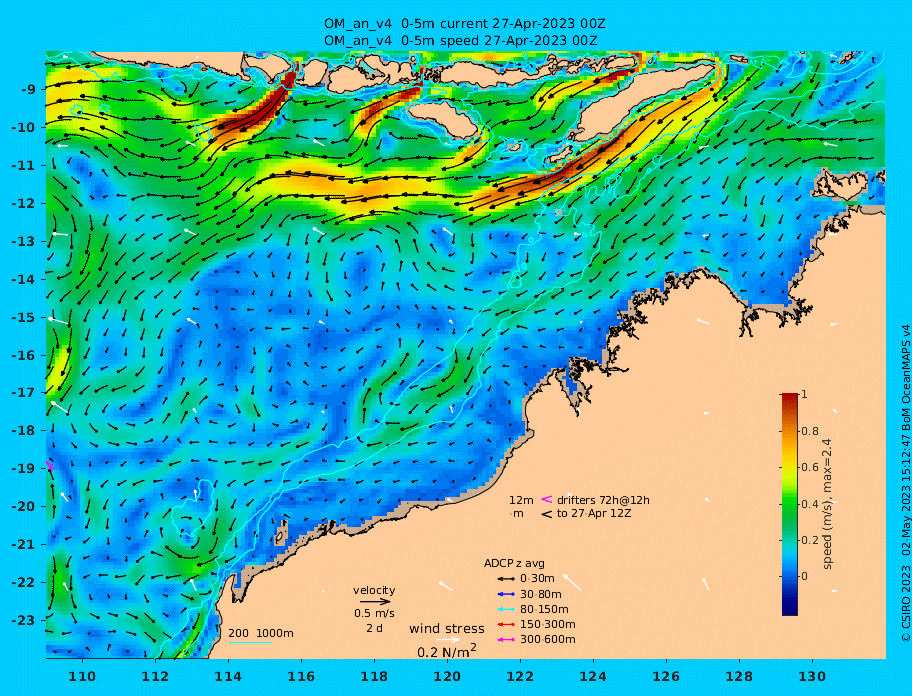Click the cyan 80-150m ADCP arrow symbol
The image size is (912, 696).
506,609
